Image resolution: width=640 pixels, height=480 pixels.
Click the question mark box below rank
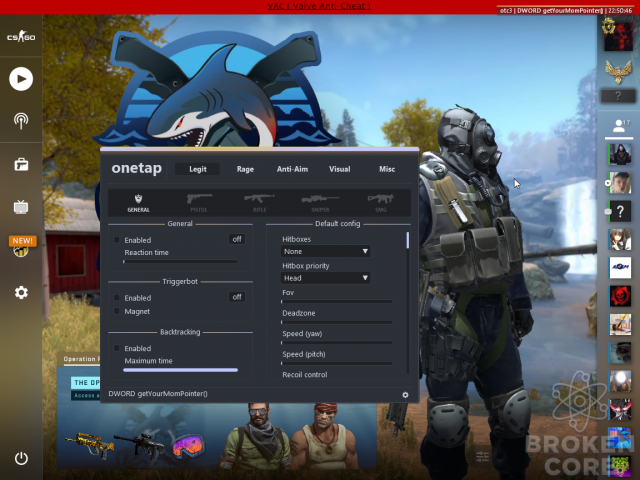(618, 96)
